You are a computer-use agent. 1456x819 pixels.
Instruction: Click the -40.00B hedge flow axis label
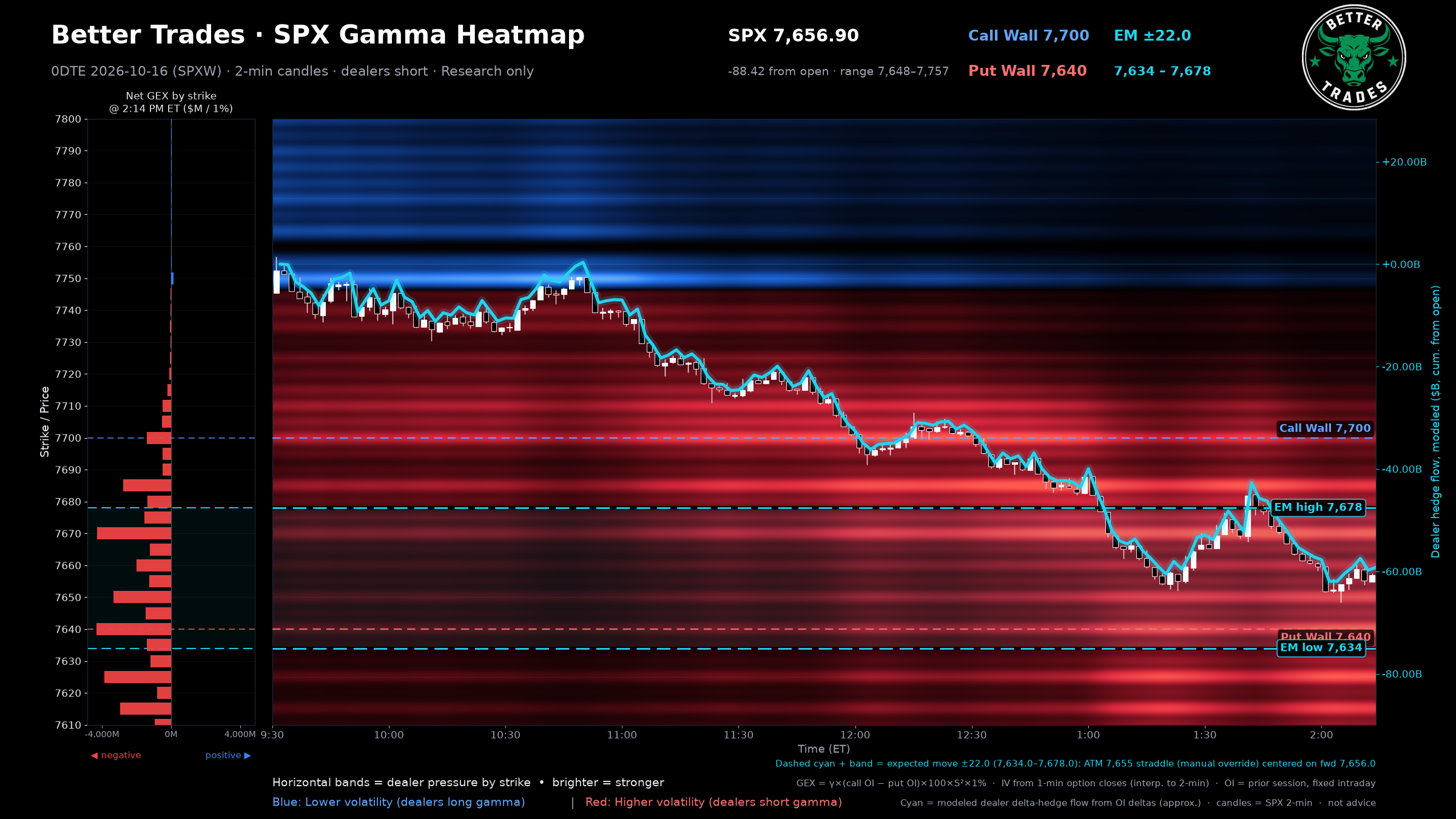click(x=1402, y=470)
